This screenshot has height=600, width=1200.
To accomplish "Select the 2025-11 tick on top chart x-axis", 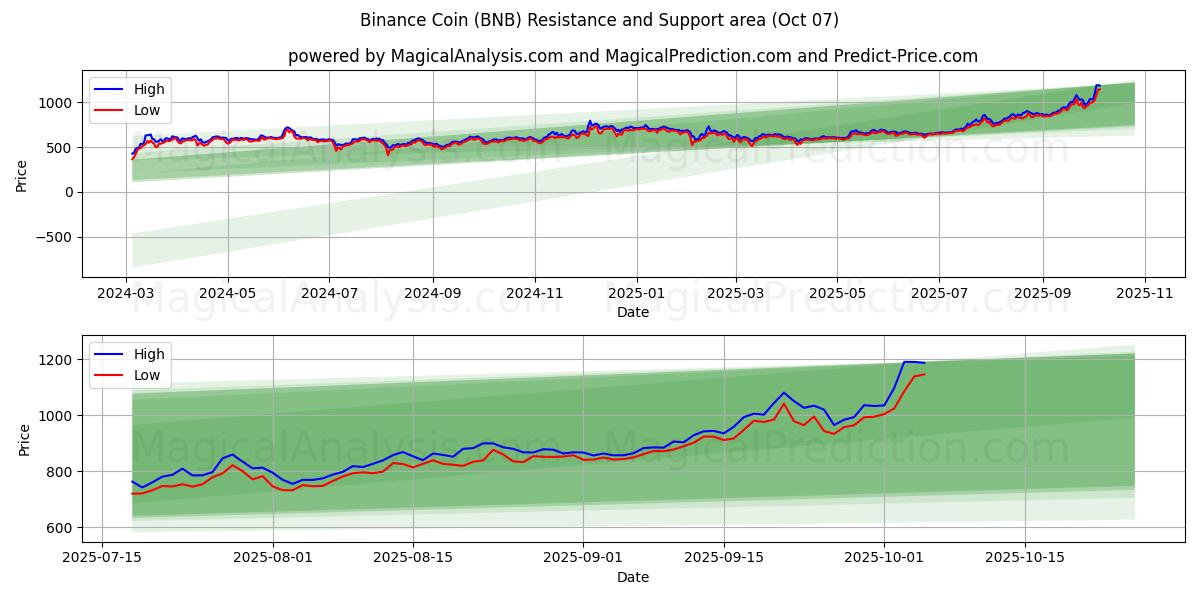I will coord(1145,295).
